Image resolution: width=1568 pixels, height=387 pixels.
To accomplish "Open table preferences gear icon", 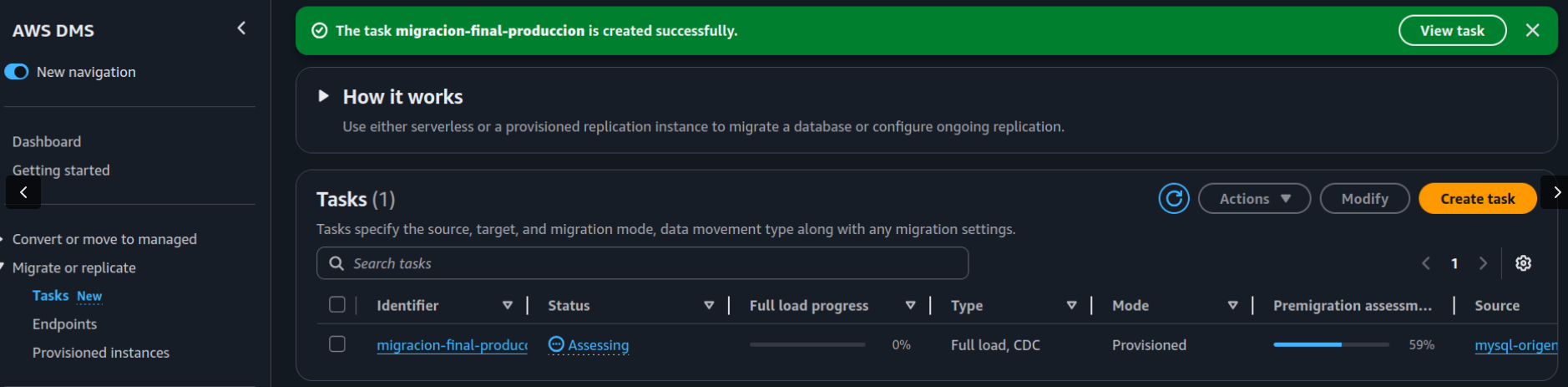I will tap(1523, 263).
